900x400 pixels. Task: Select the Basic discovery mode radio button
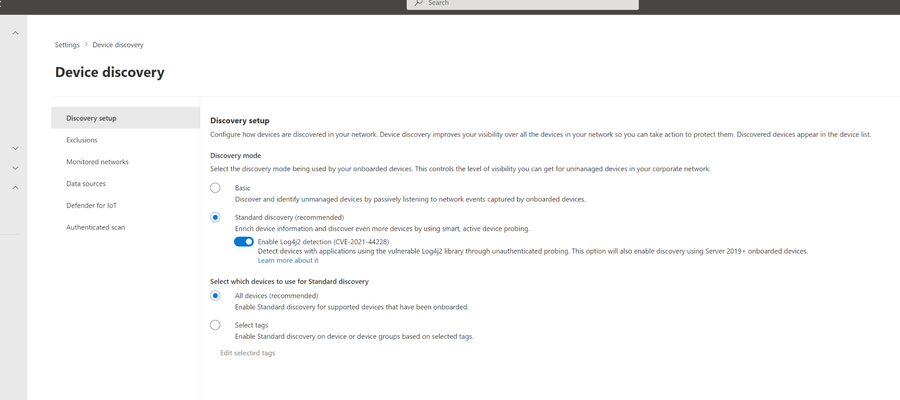[215, 188]
